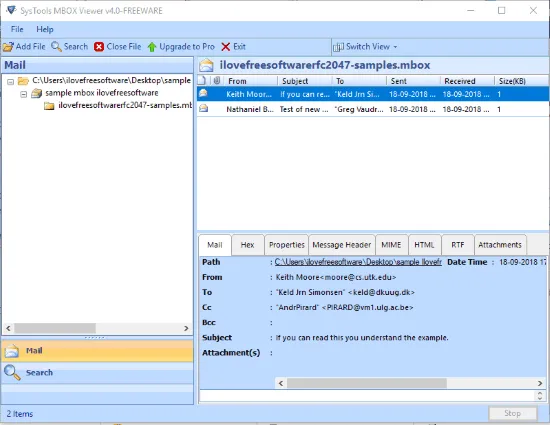Click the sample mbox stack icon
This screenshot has height=425, width=550.
point(36,93)
